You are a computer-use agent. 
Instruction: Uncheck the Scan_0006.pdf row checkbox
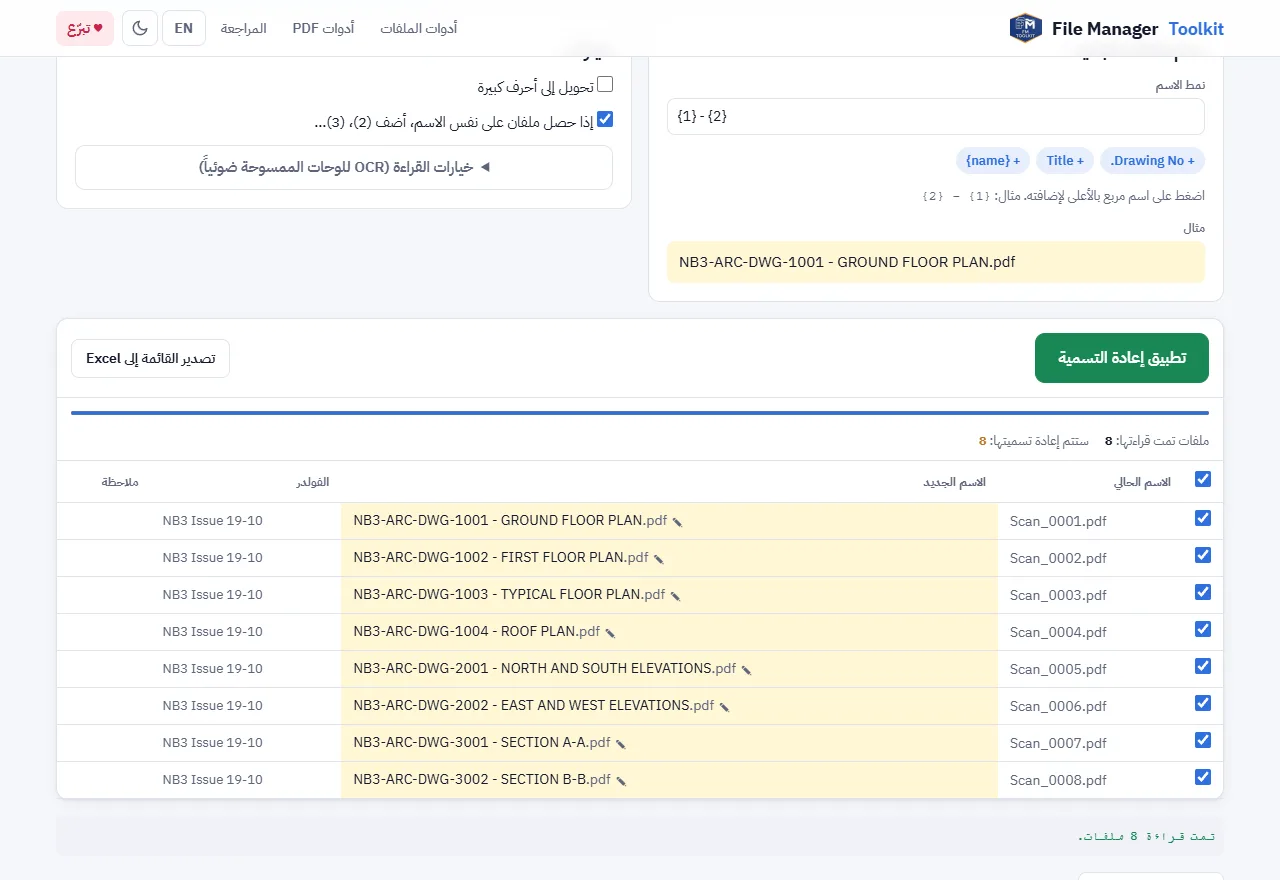click(x=1203, y=703)
